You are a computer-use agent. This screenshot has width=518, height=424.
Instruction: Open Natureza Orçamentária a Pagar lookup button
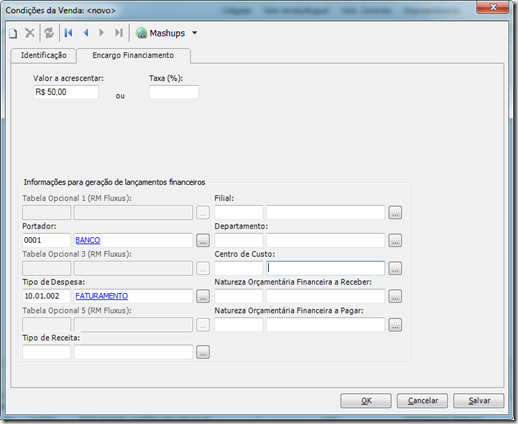pyautogui.click(x=395, y=325)
